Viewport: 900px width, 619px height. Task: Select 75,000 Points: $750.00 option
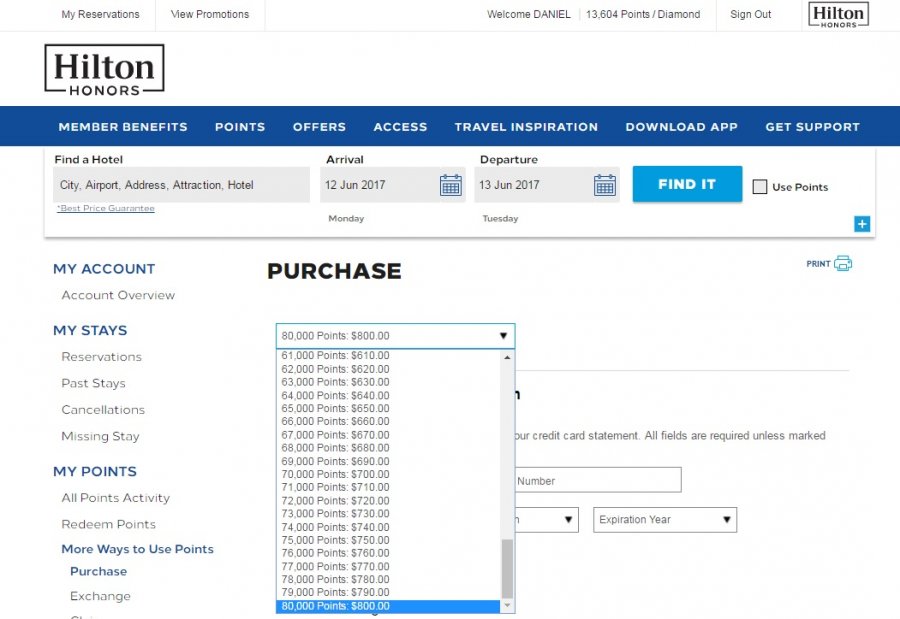pos(336,540)
